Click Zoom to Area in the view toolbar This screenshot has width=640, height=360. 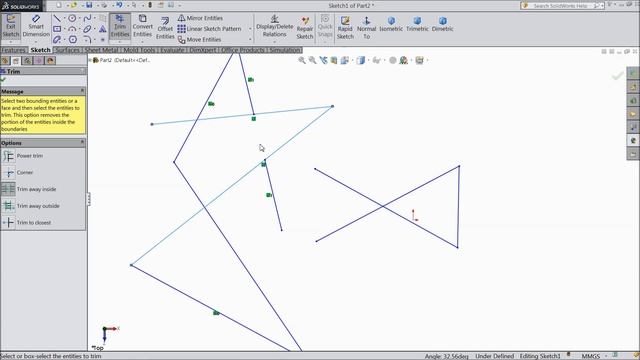pyautogui.click(x=313, y=60)
